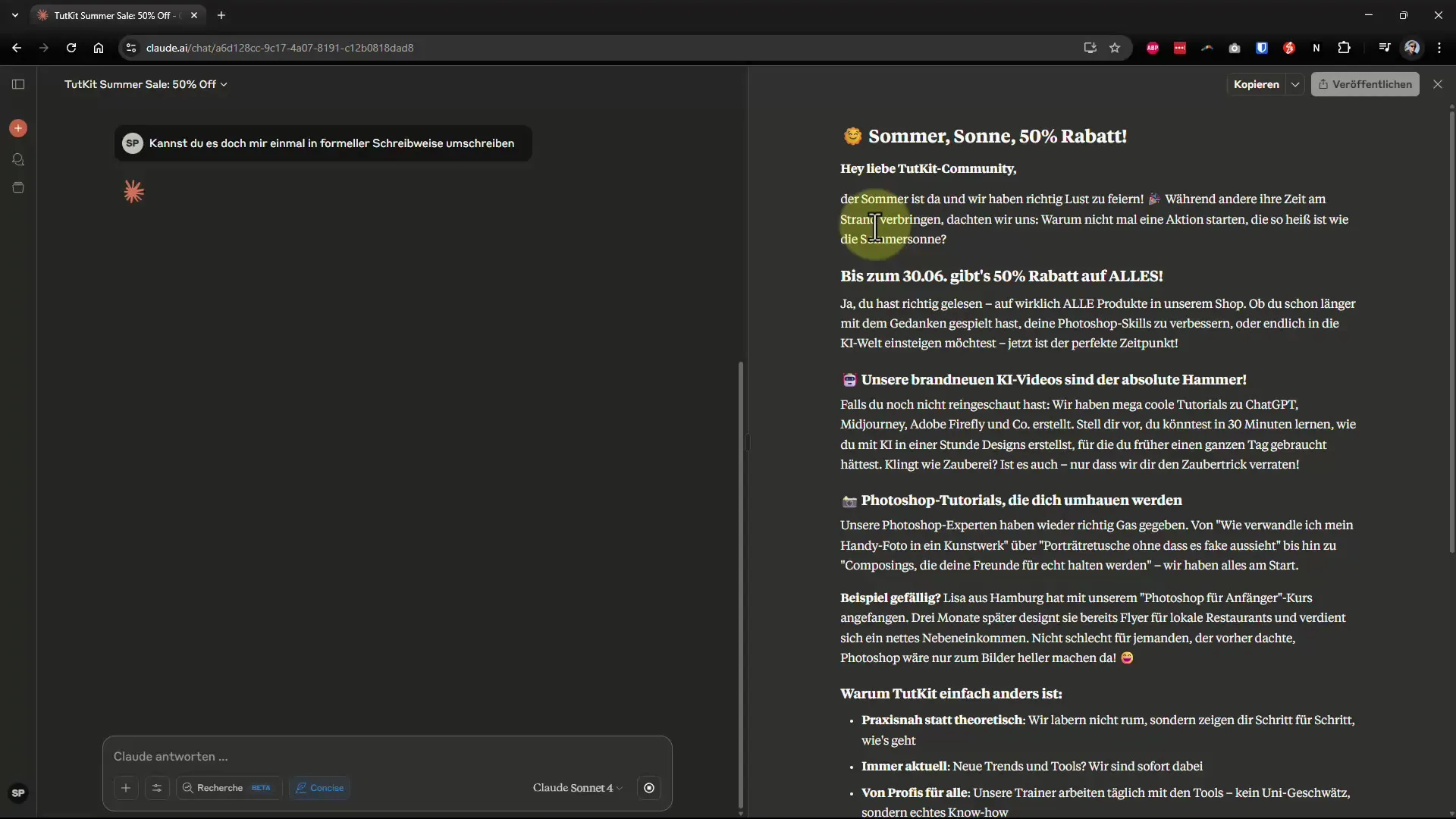Click the chat conversation scrollbar
This screenshot has height=819, width=1456.
tap(741, 584)
